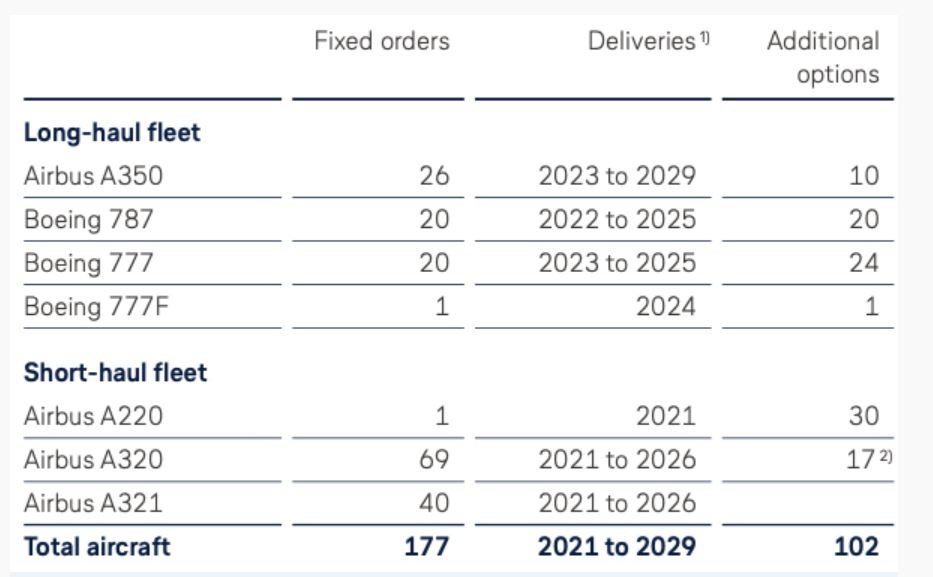Click the total fixed orders value 177
The image size is (933, 577).
(427, 547)
